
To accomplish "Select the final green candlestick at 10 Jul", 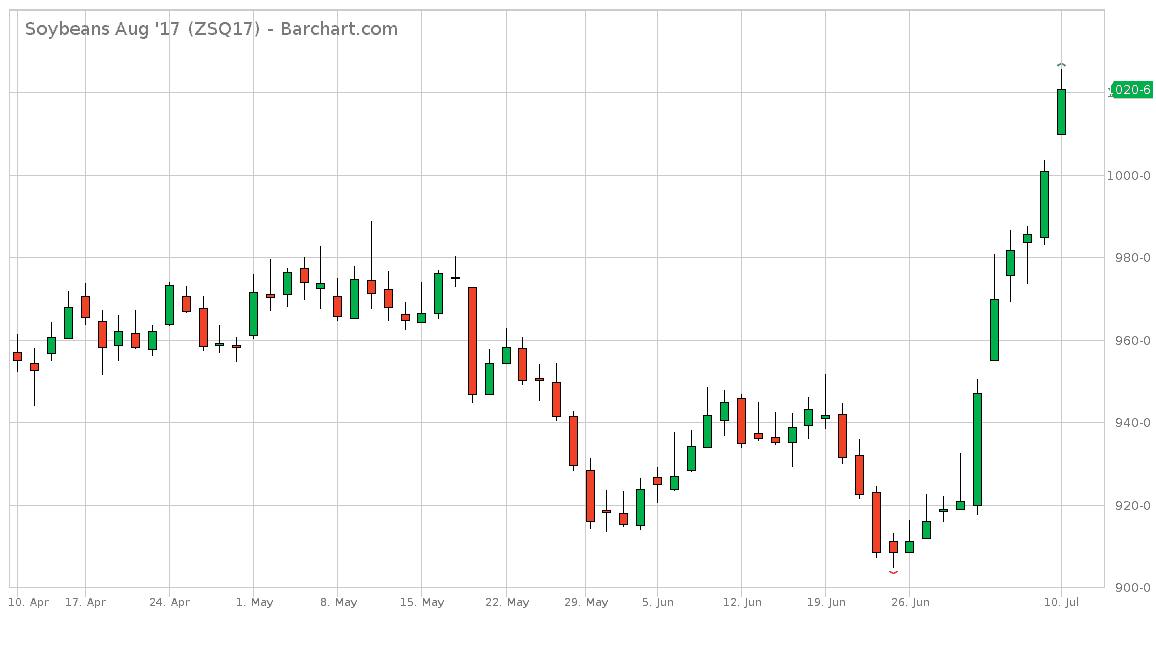I will (1061, 111).
